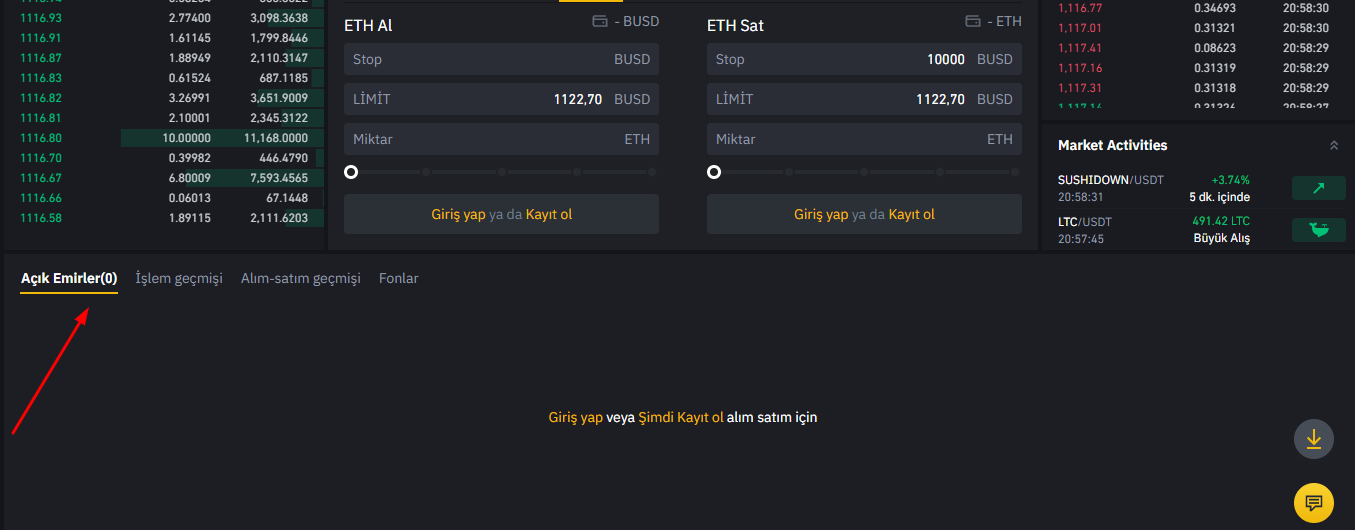Click the whale icon for LTC/USDT
Image resolution: width=1355 pixels, height=530 pixels.
click(1318, 230)
